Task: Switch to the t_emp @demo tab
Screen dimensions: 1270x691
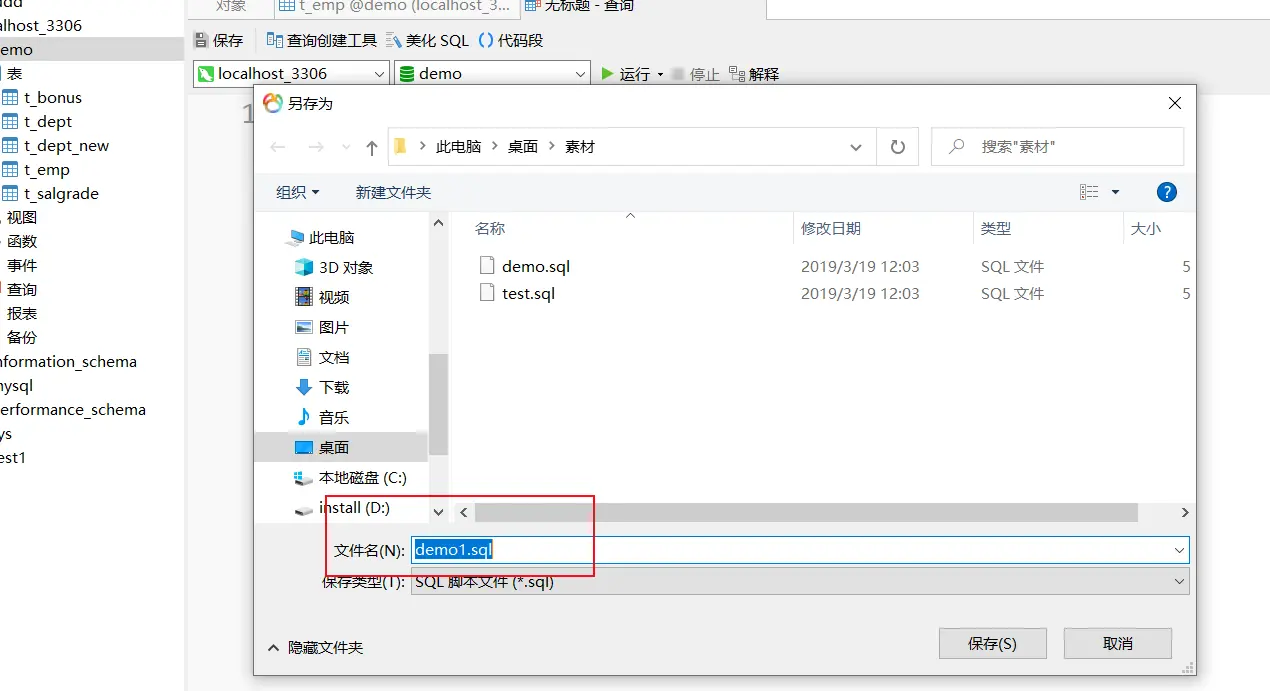Action: pos(396,7)
